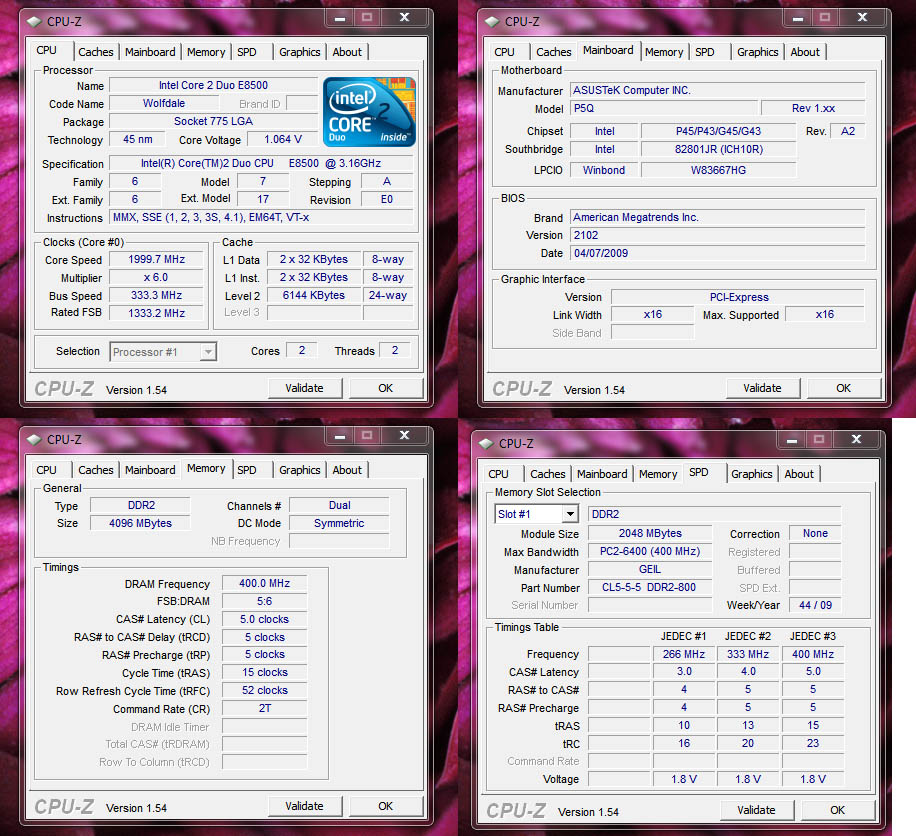Click the Intel Core 2 Duo logo

[x=369, y=112]
